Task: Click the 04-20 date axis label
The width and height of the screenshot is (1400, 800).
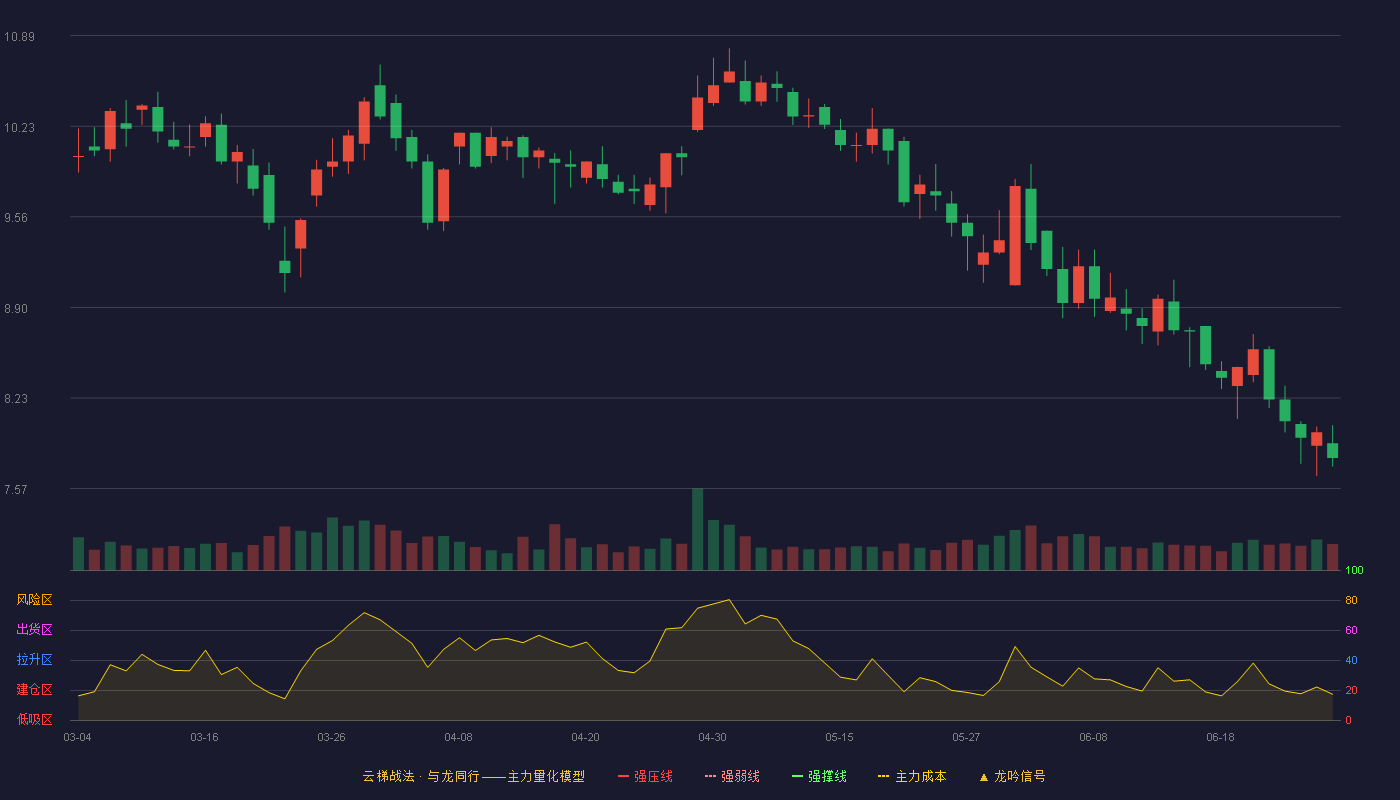Action: 586,737
